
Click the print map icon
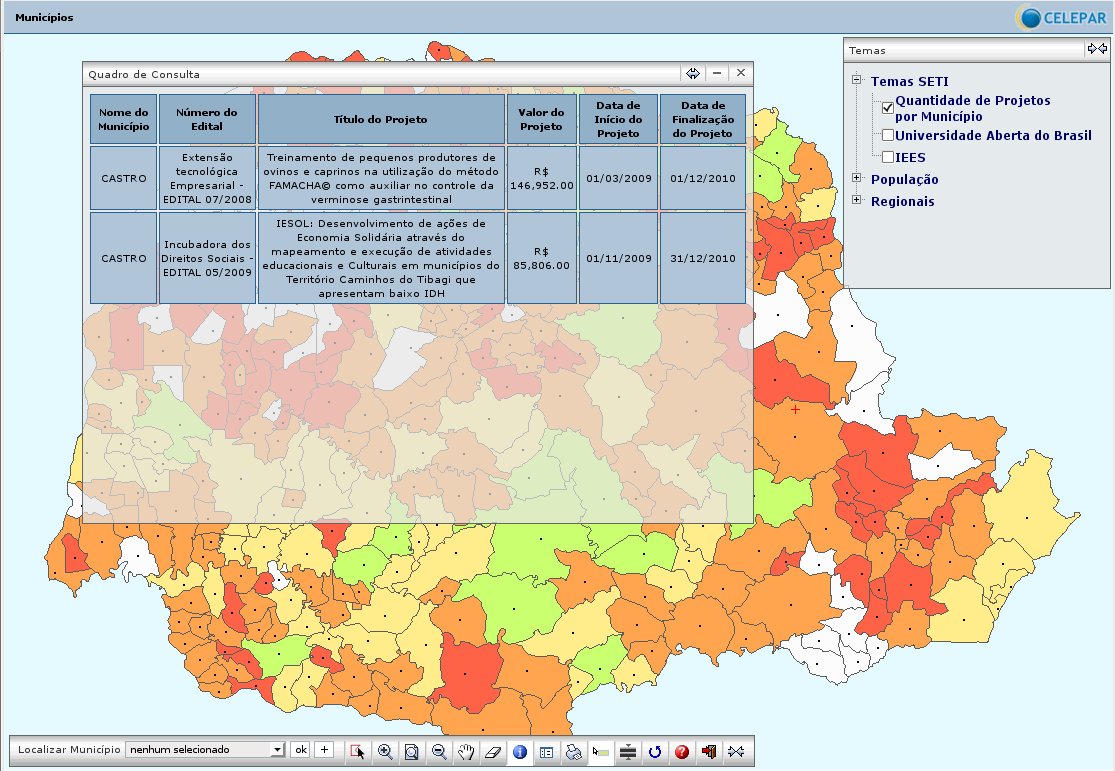(573, 751)
